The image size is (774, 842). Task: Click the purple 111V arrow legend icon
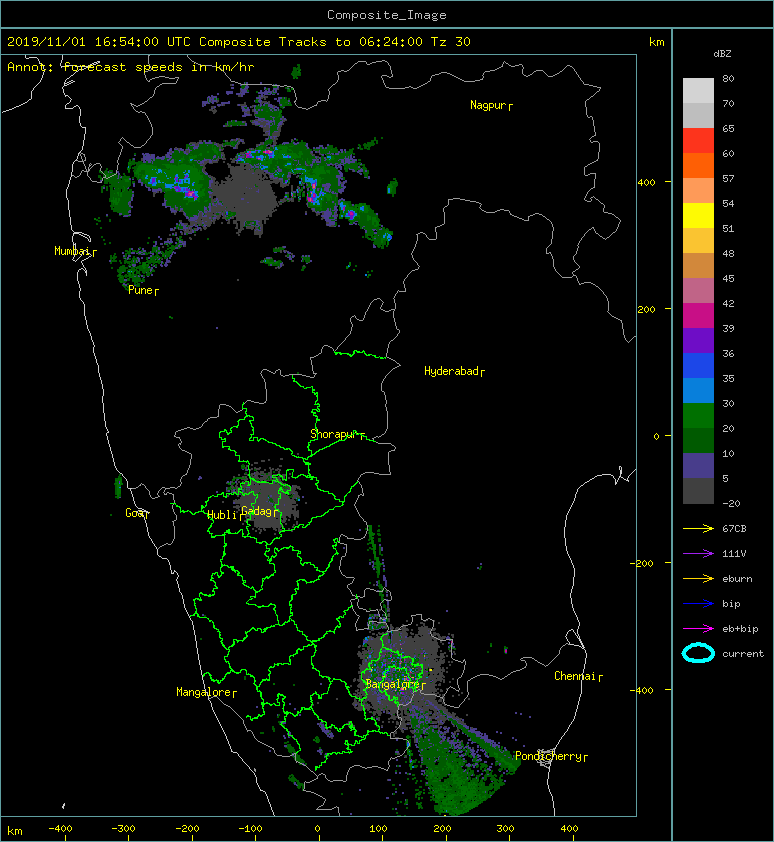point(698,554)
